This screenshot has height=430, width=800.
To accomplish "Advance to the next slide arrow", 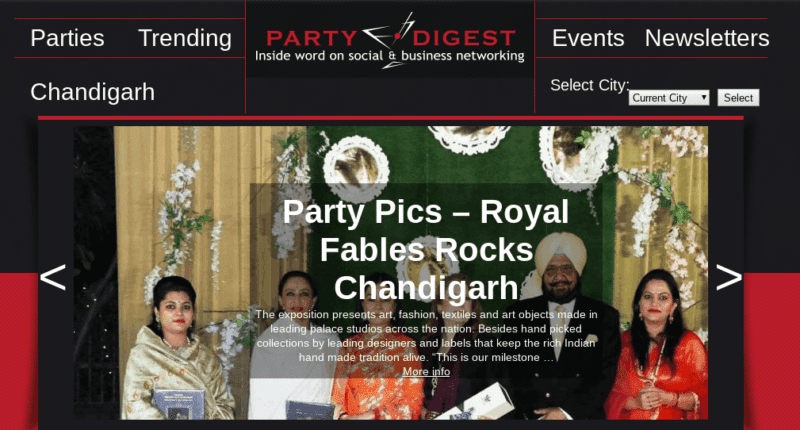I will (729, 277).
